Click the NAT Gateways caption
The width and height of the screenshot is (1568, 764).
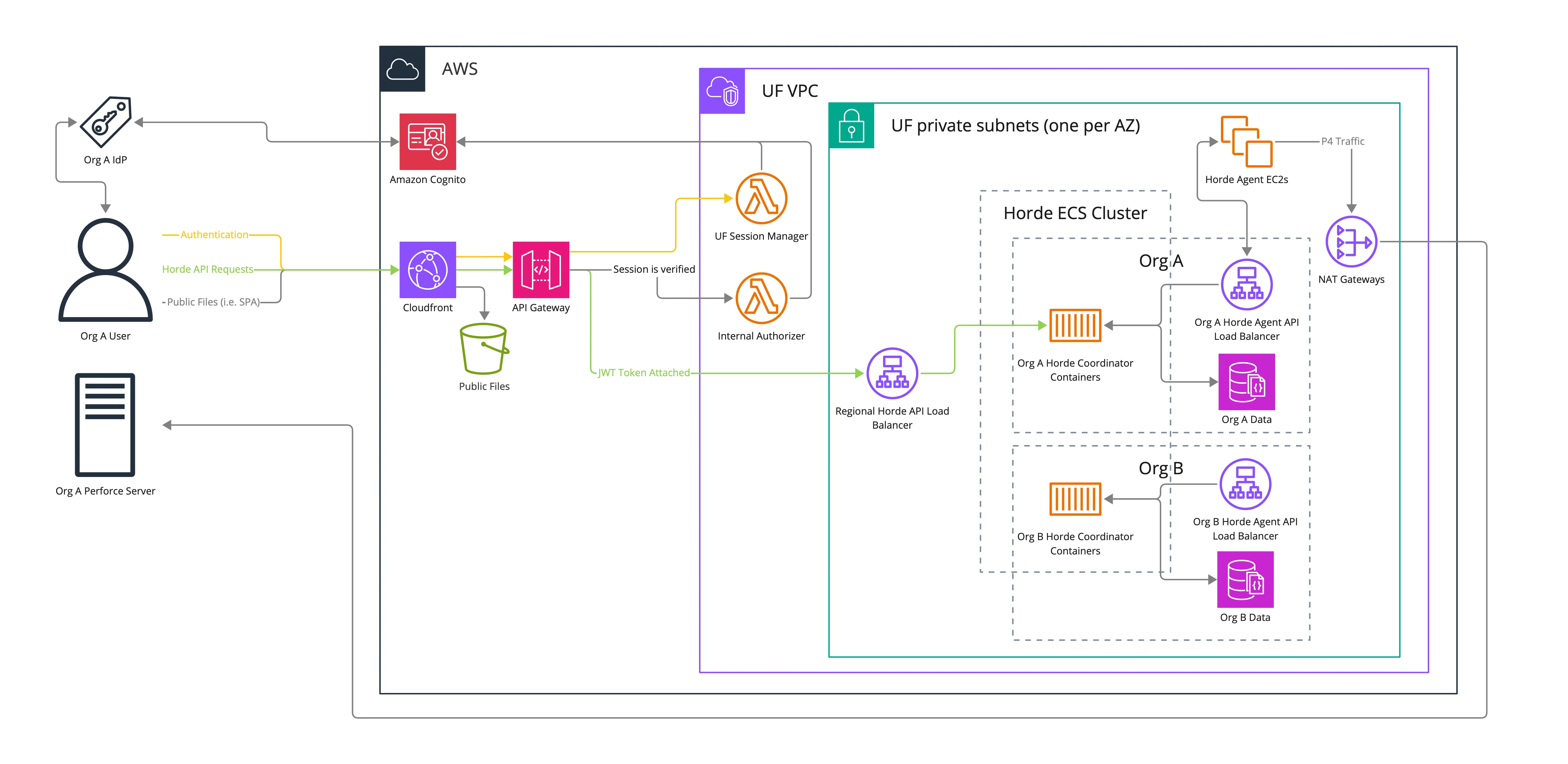[x=1351, y=280]
